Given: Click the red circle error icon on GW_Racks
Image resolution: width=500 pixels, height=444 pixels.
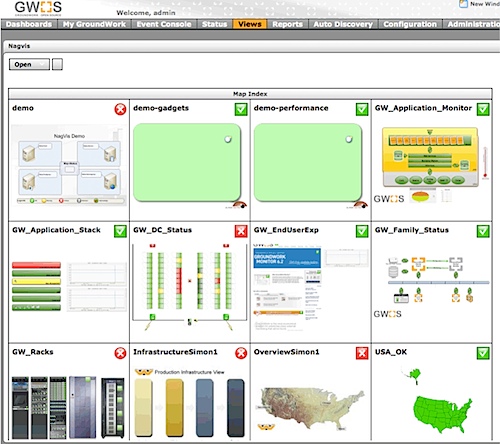Looking at the screenshot, I should 120,353.
